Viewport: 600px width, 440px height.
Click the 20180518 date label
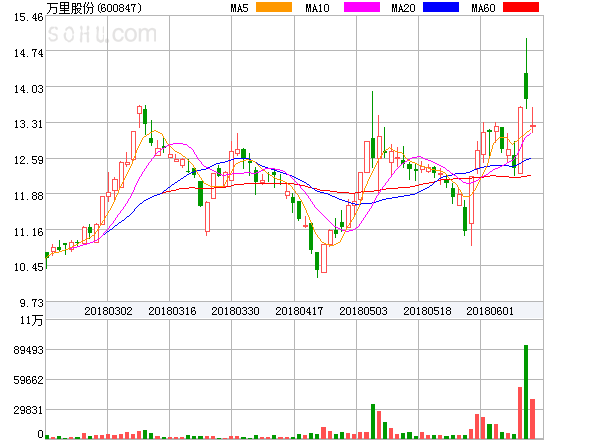click(x=427, y=311)
